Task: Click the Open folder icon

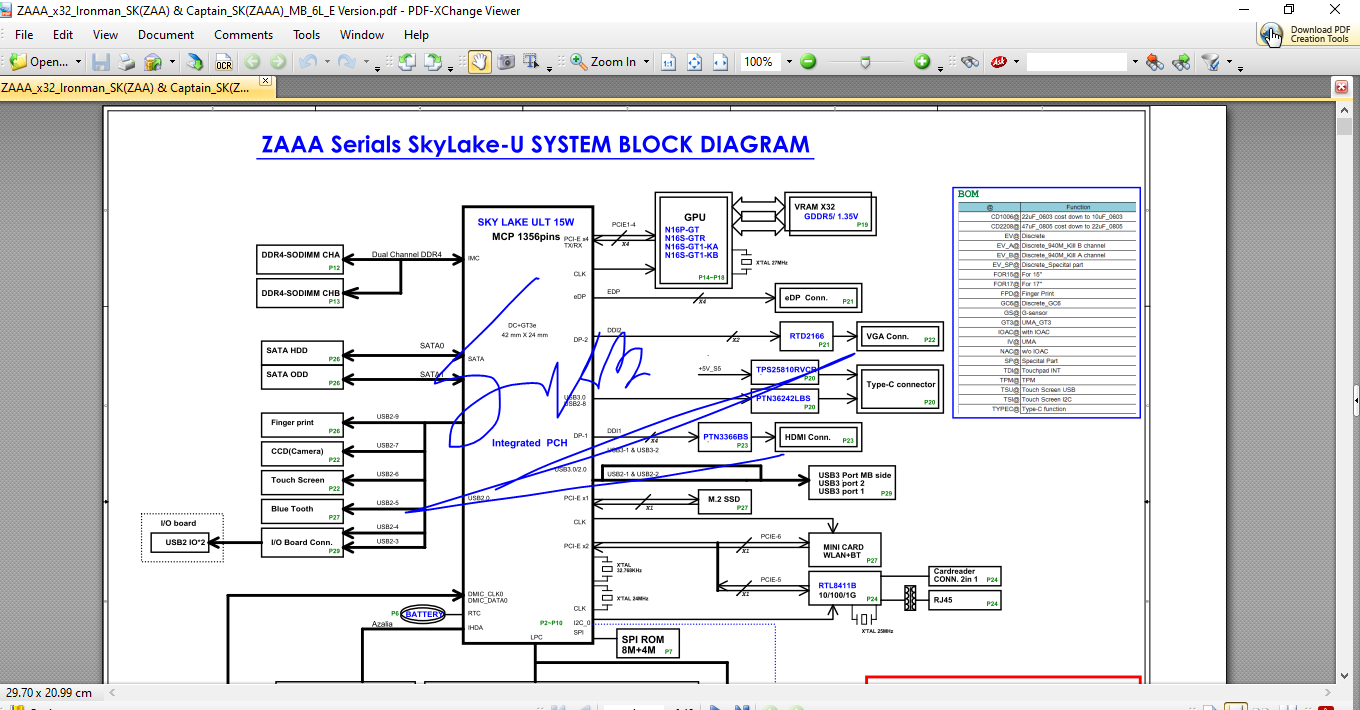Action: 17,62
